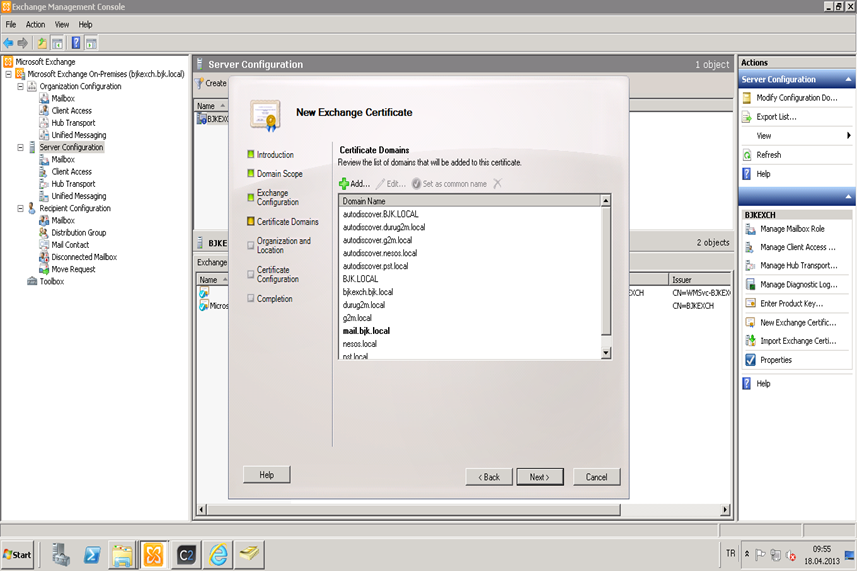Collapse the Microsoft Exchange On-Premises node
Screen dimensions: 857x571
8,74
